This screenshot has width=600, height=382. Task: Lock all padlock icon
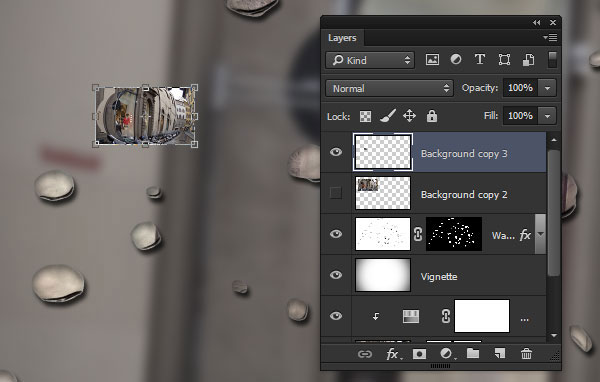[432, 116]
